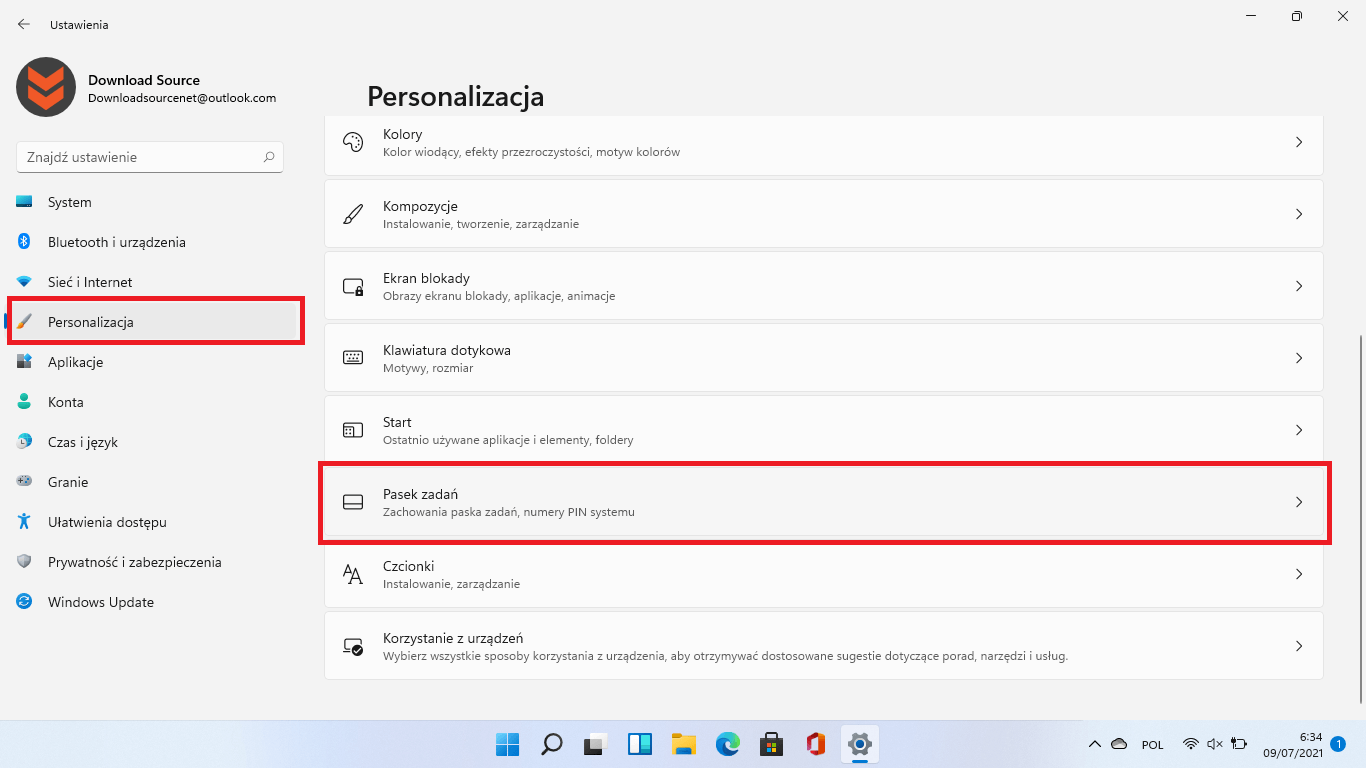
Task: Open Office app from taskbar
Action: coord(816,745)
